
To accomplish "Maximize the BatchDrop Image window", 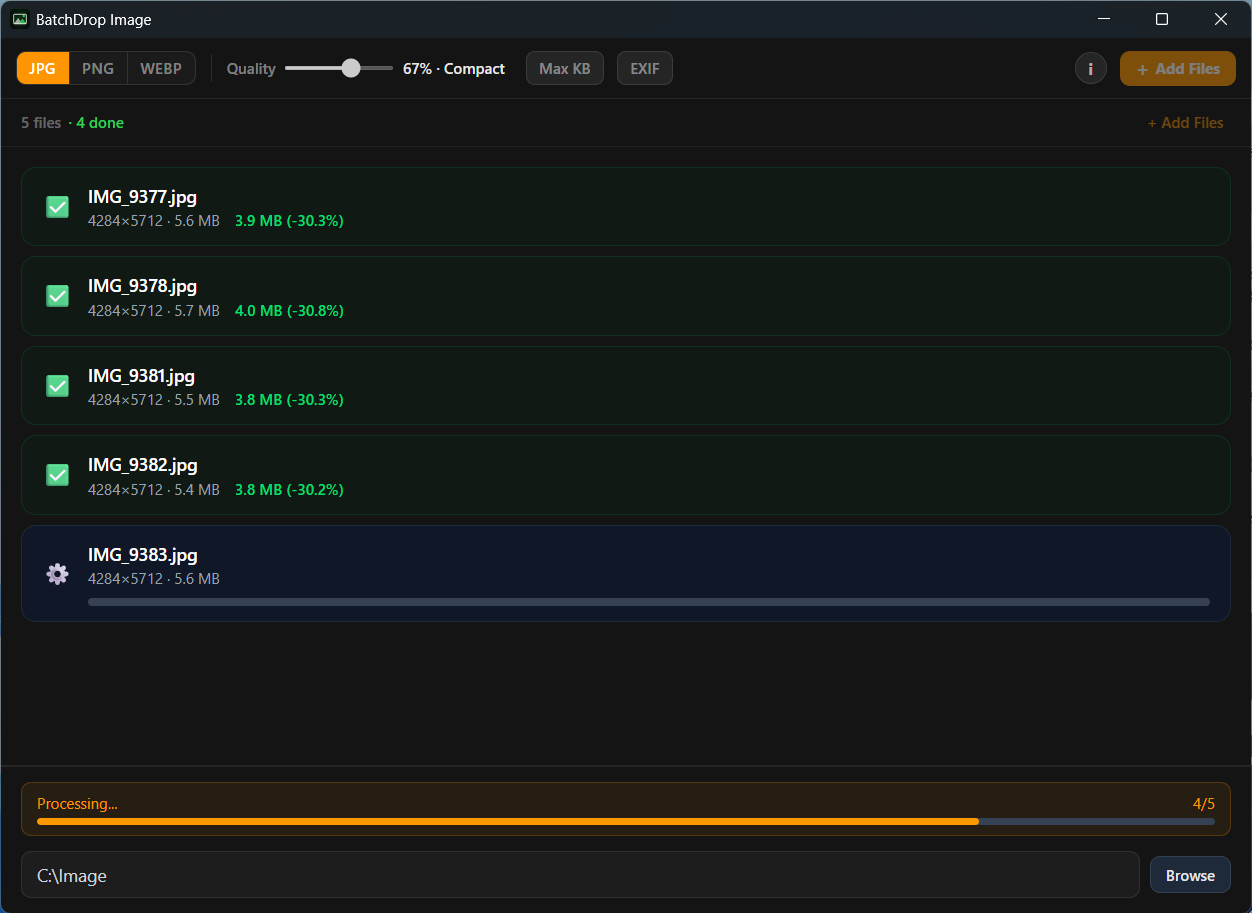I will tap(1162, 19).
